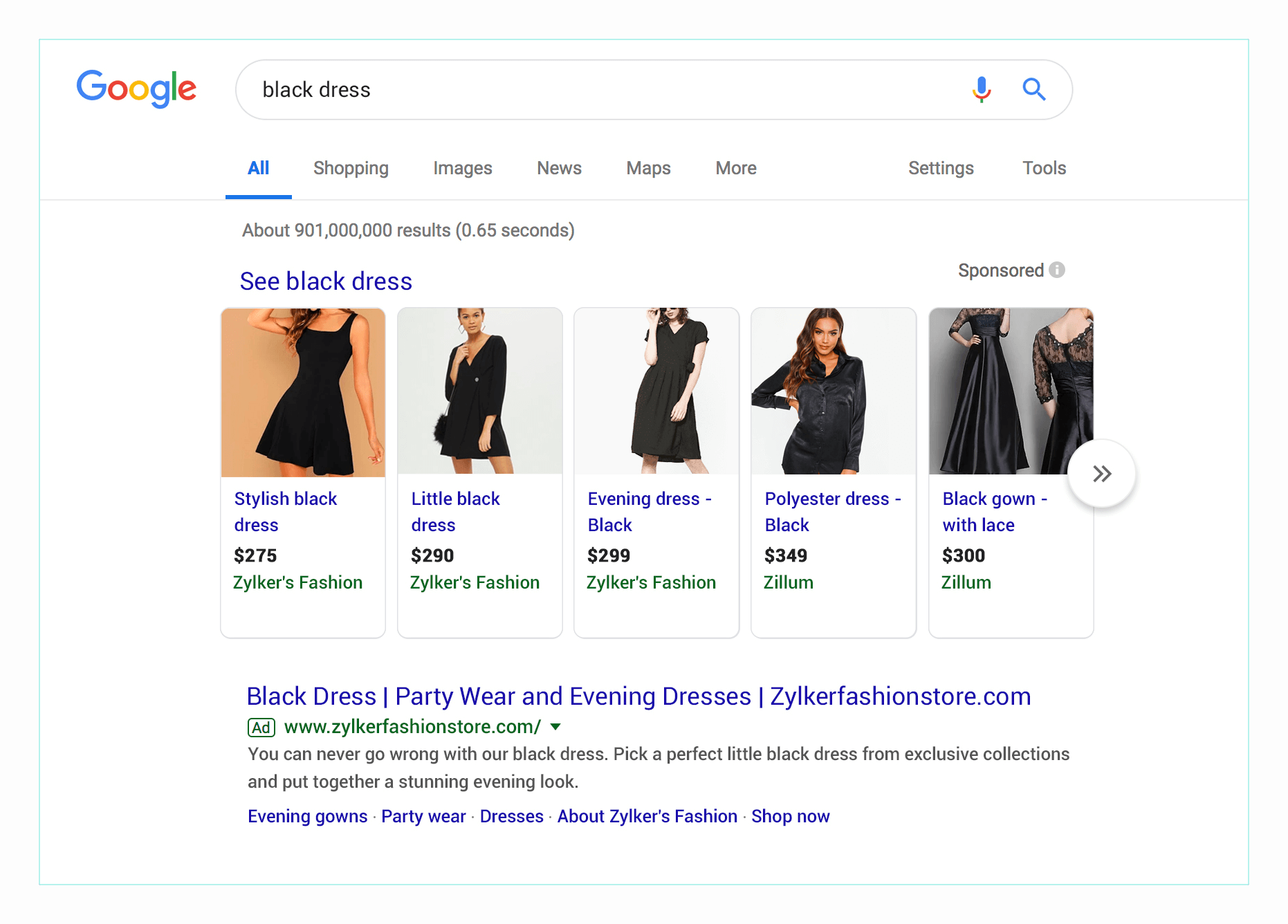Screen dimensions: 1288x924
Task: Click the Black gown - with lace title
Action: (995, 512)
